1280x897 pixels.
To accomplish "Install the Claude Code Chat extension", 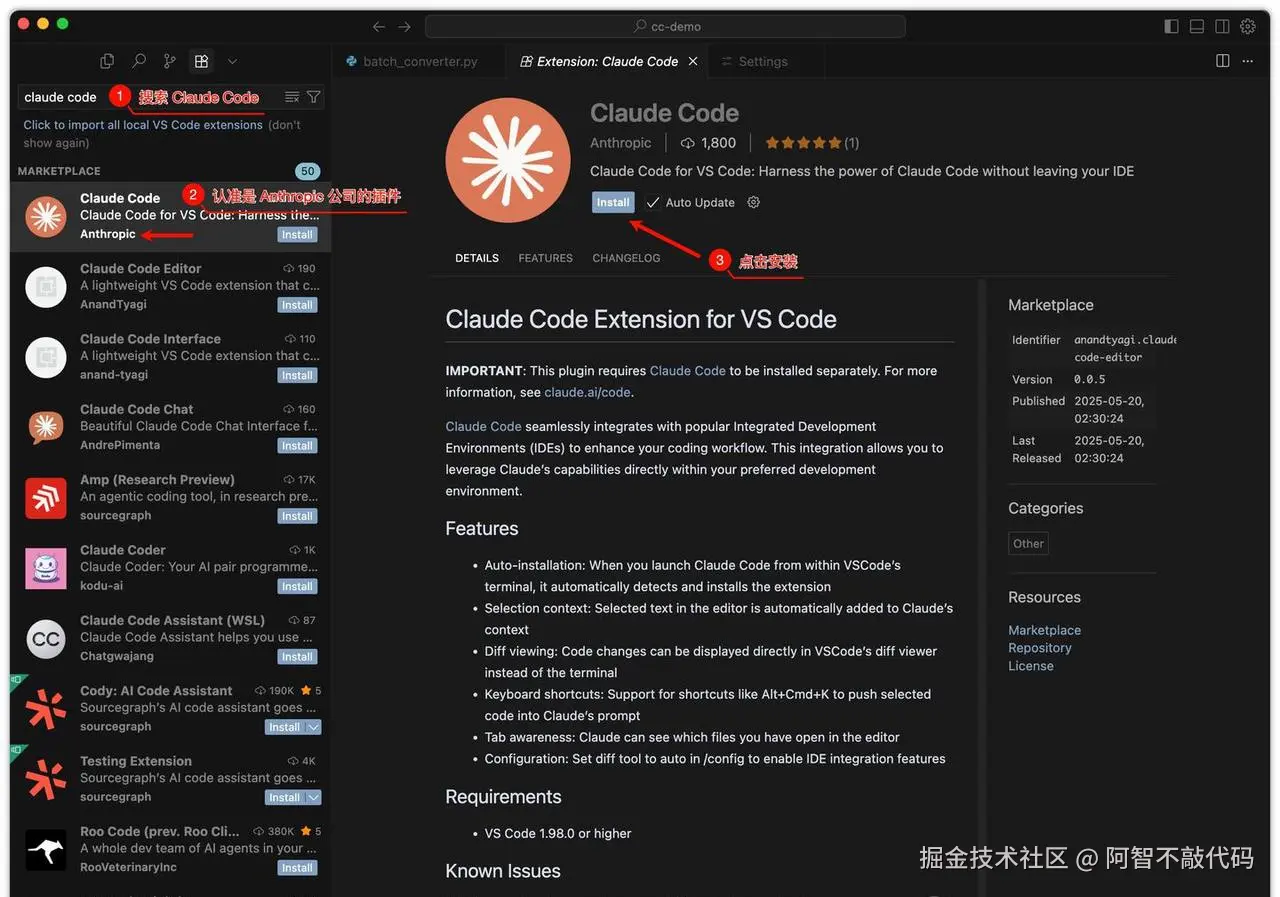I will (x=297, y=446).
